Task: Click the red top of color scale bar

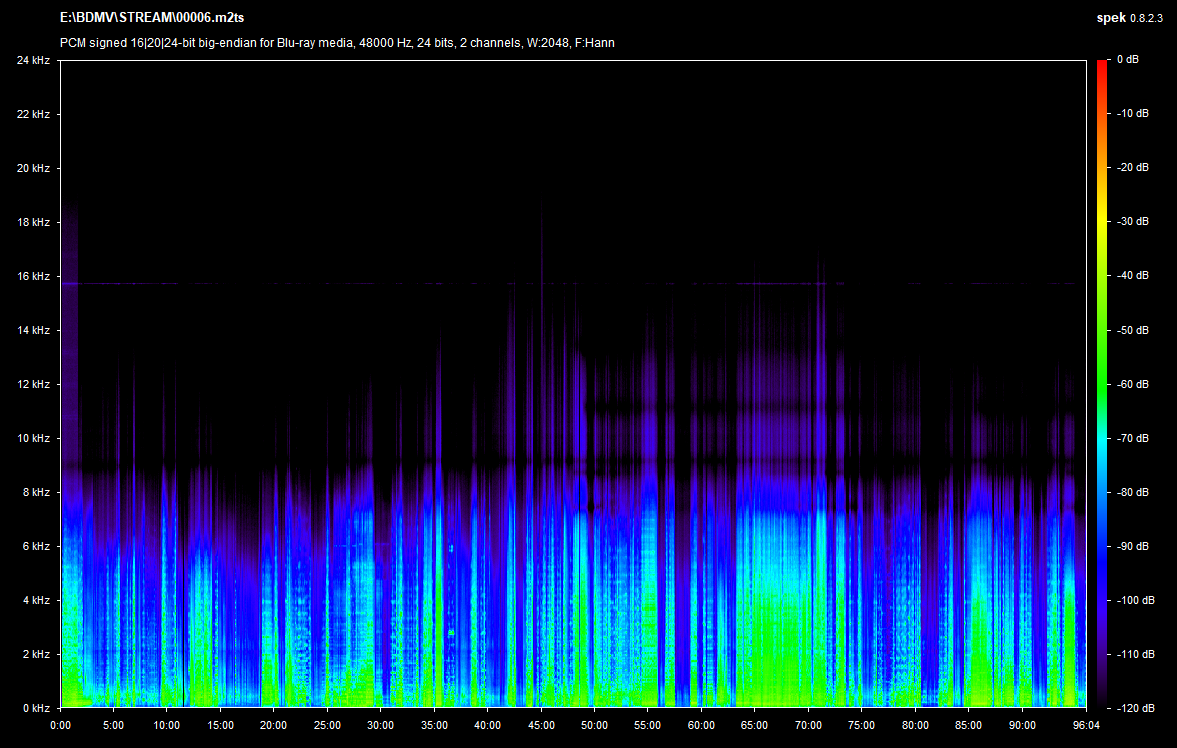Action: pos(1102,66)
